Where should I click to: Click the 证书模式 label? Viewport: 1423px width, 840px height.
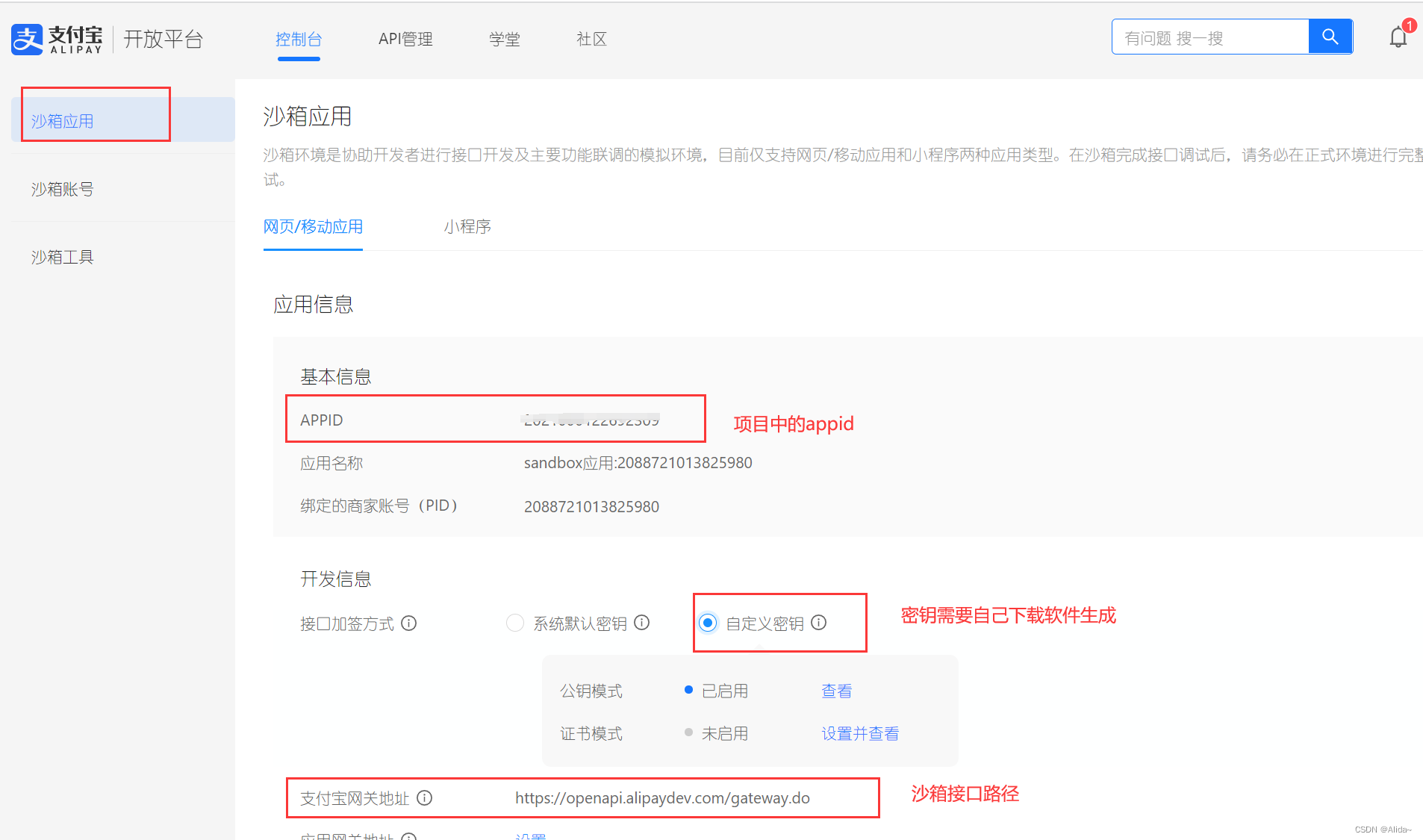click(x=591, y=733)
